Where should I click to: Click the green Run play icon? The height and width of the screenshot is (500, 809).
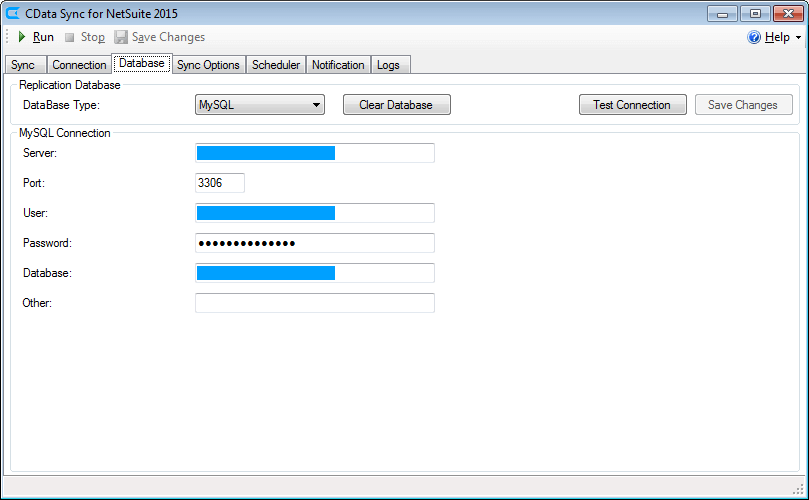pyautogui.click(x=21, y=37)
